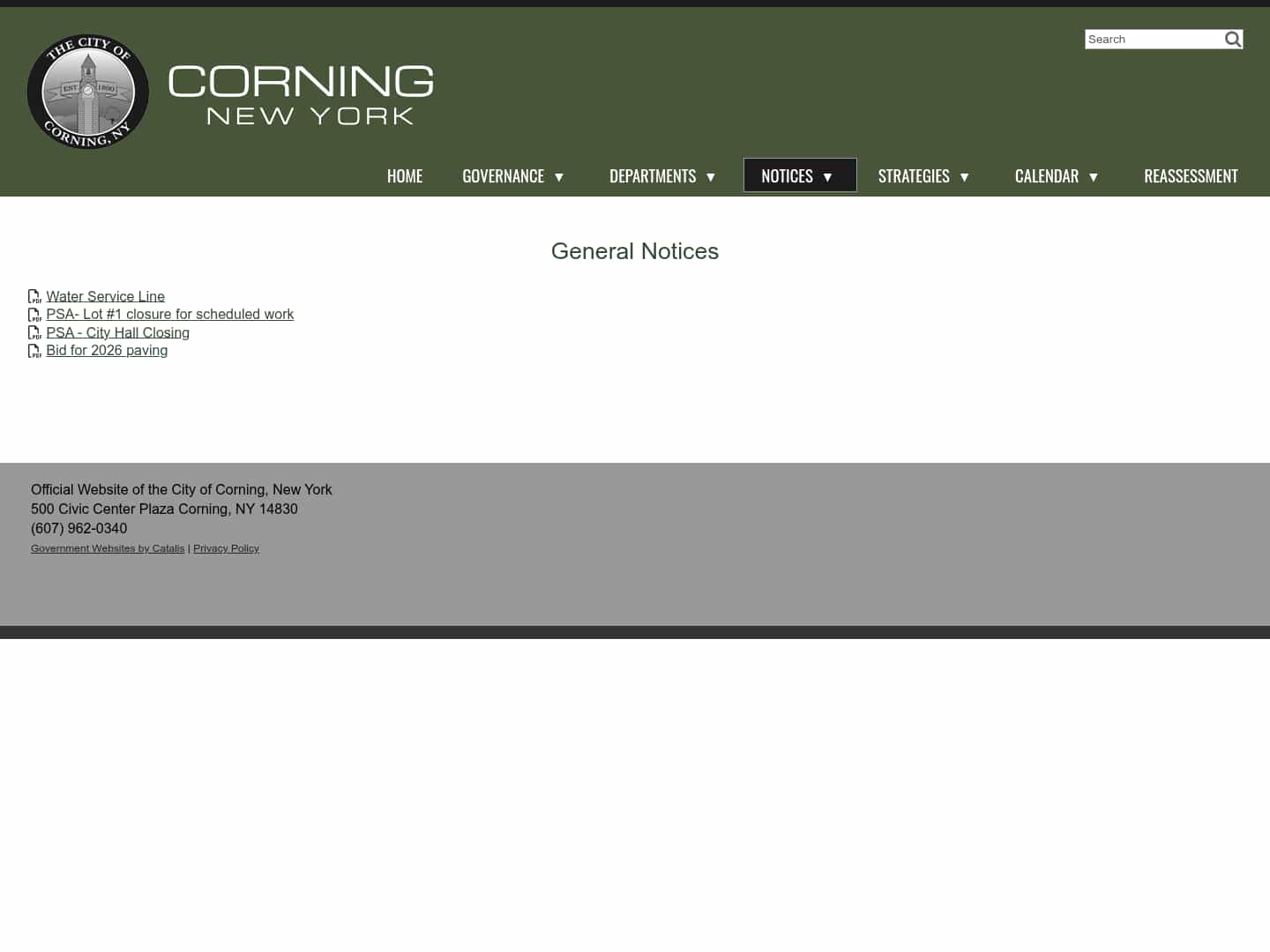Expand the Departments dropdown arrow
The height and width of the screenshot is (952, 1270).
click(711, 177)
